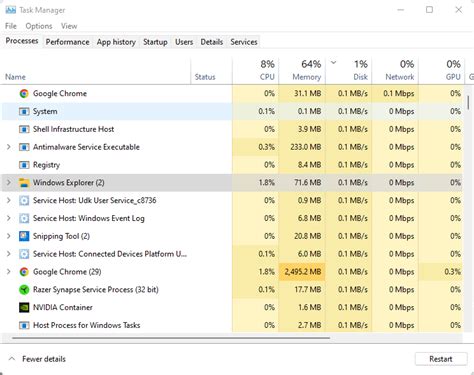Image resolution: width=474 pixels, height=375 pixels.
Task: Select Razer Synapse Service Process (32 bit) name
Action: click(x=96, y=289)
